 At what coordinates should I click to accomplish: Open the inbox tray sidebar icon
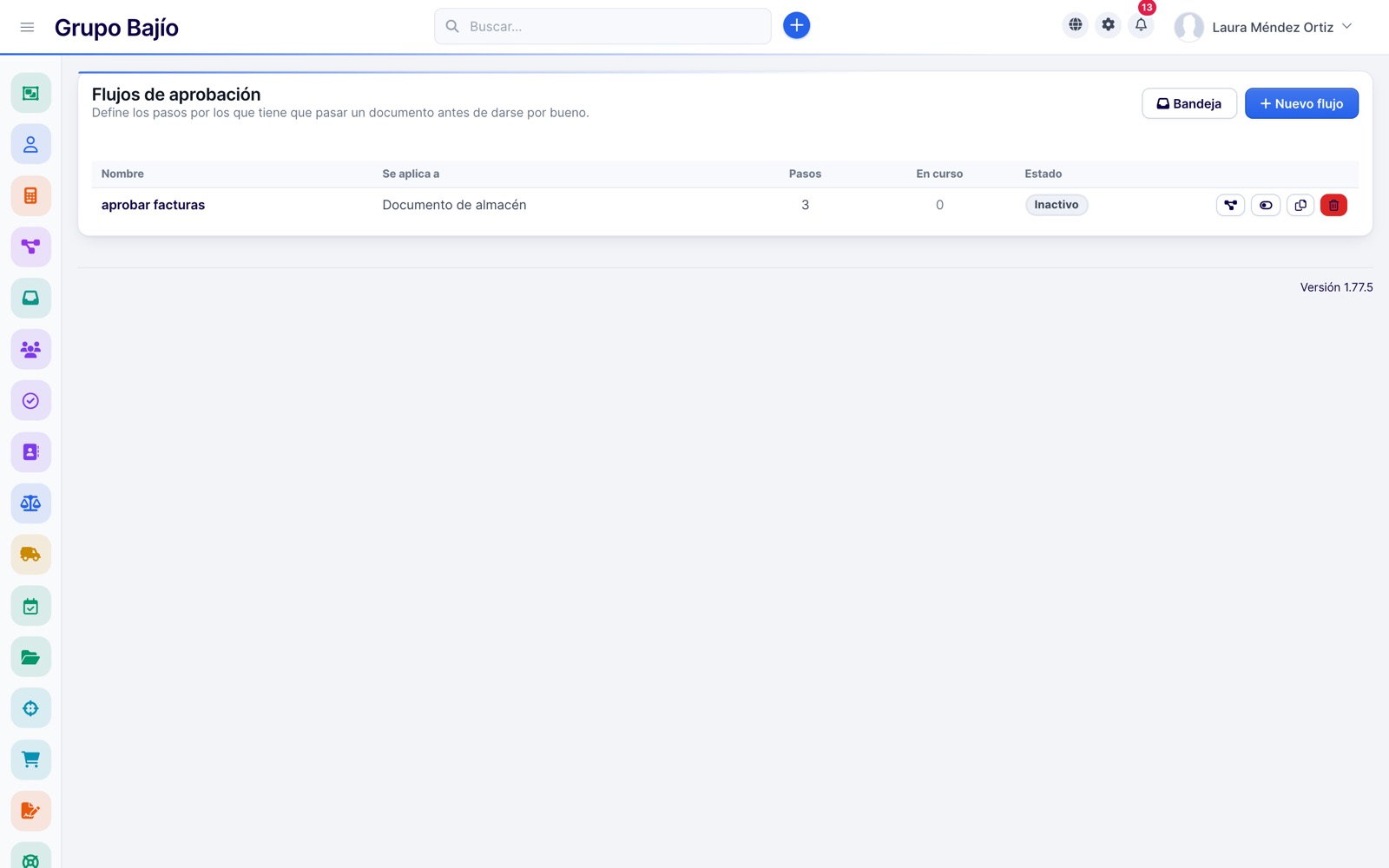coord(30,298)
